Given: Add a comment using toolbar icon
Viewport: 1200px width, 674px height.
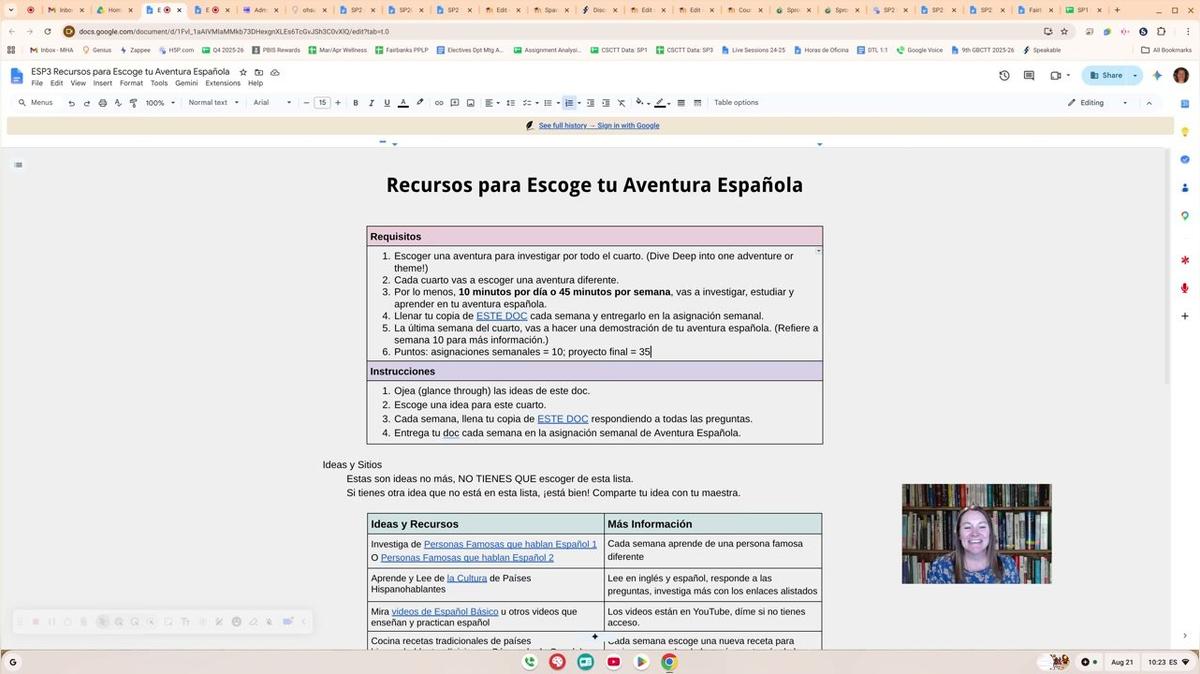Looking at the screenshot, I should click(455, 103).
